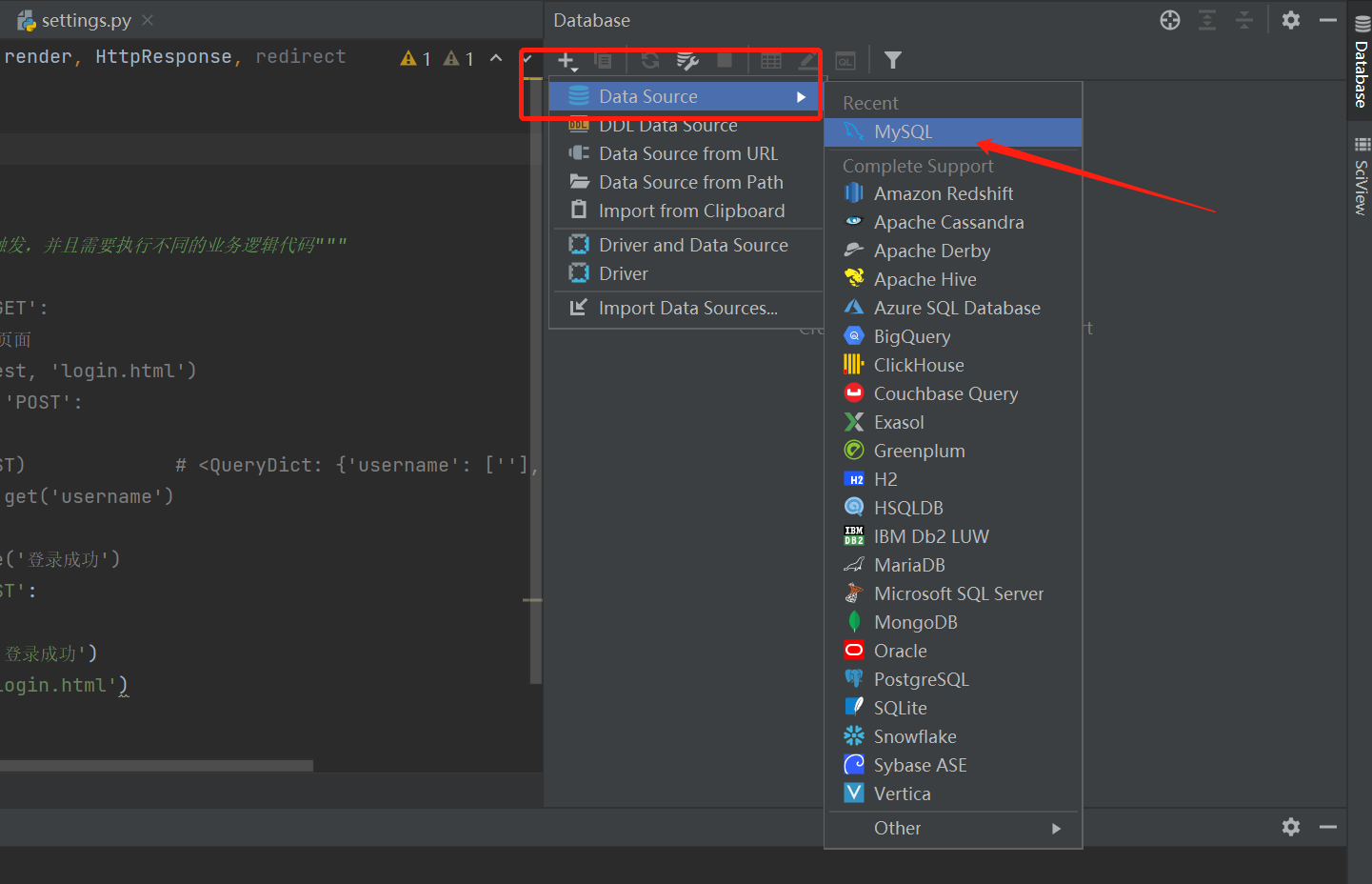Choose Microsoft SQL Server data source
This screenshot has width=1372, height=884.
coord(953,593)
